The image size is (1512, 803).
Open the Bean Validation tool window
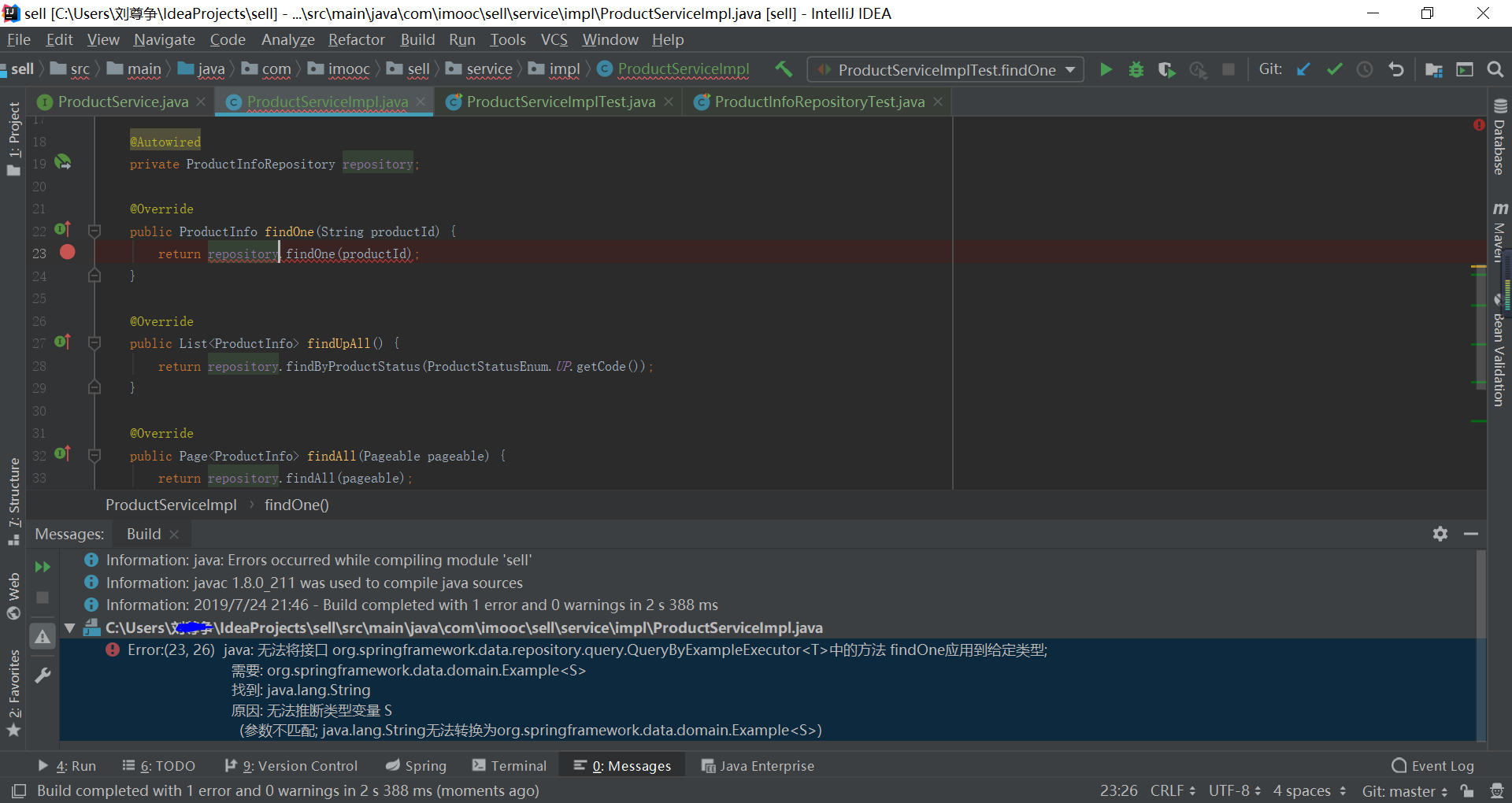pos(1499,351)
